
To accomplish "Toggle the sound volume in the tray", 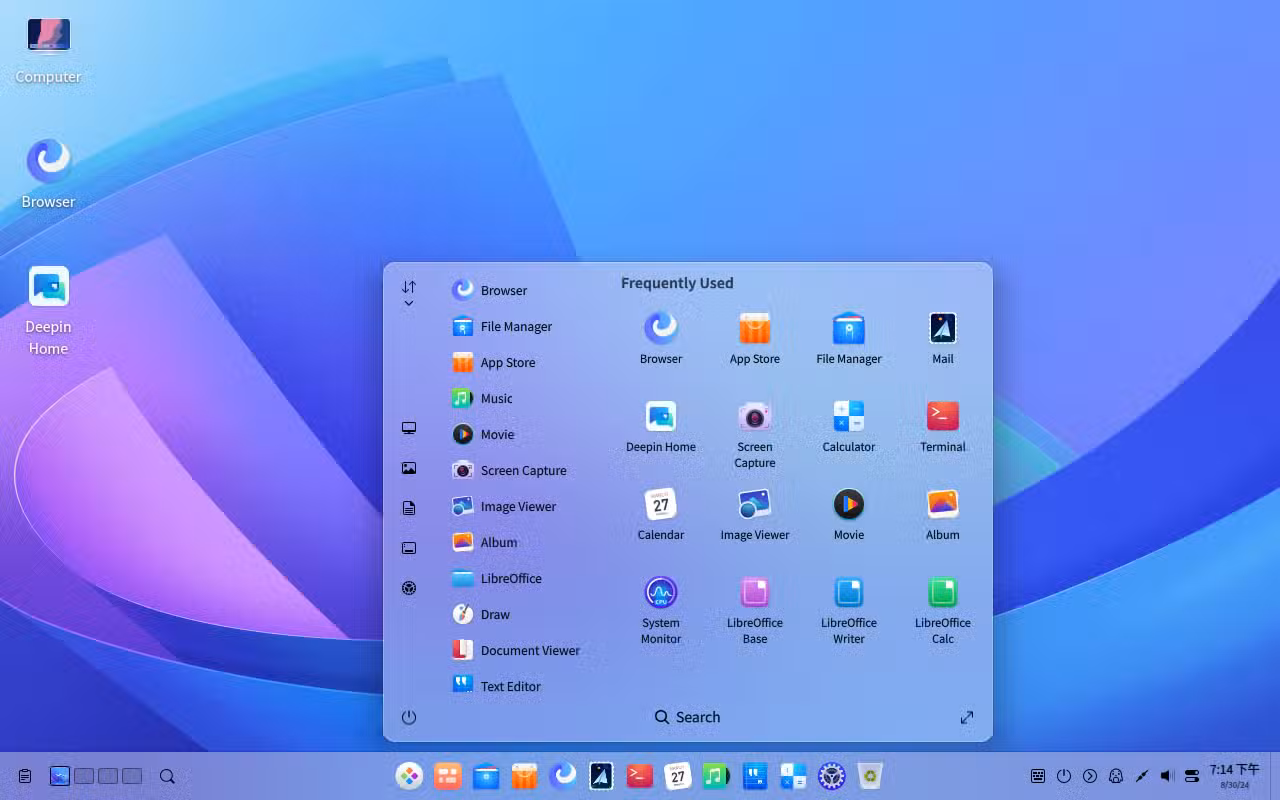I will pos(1167,775).
